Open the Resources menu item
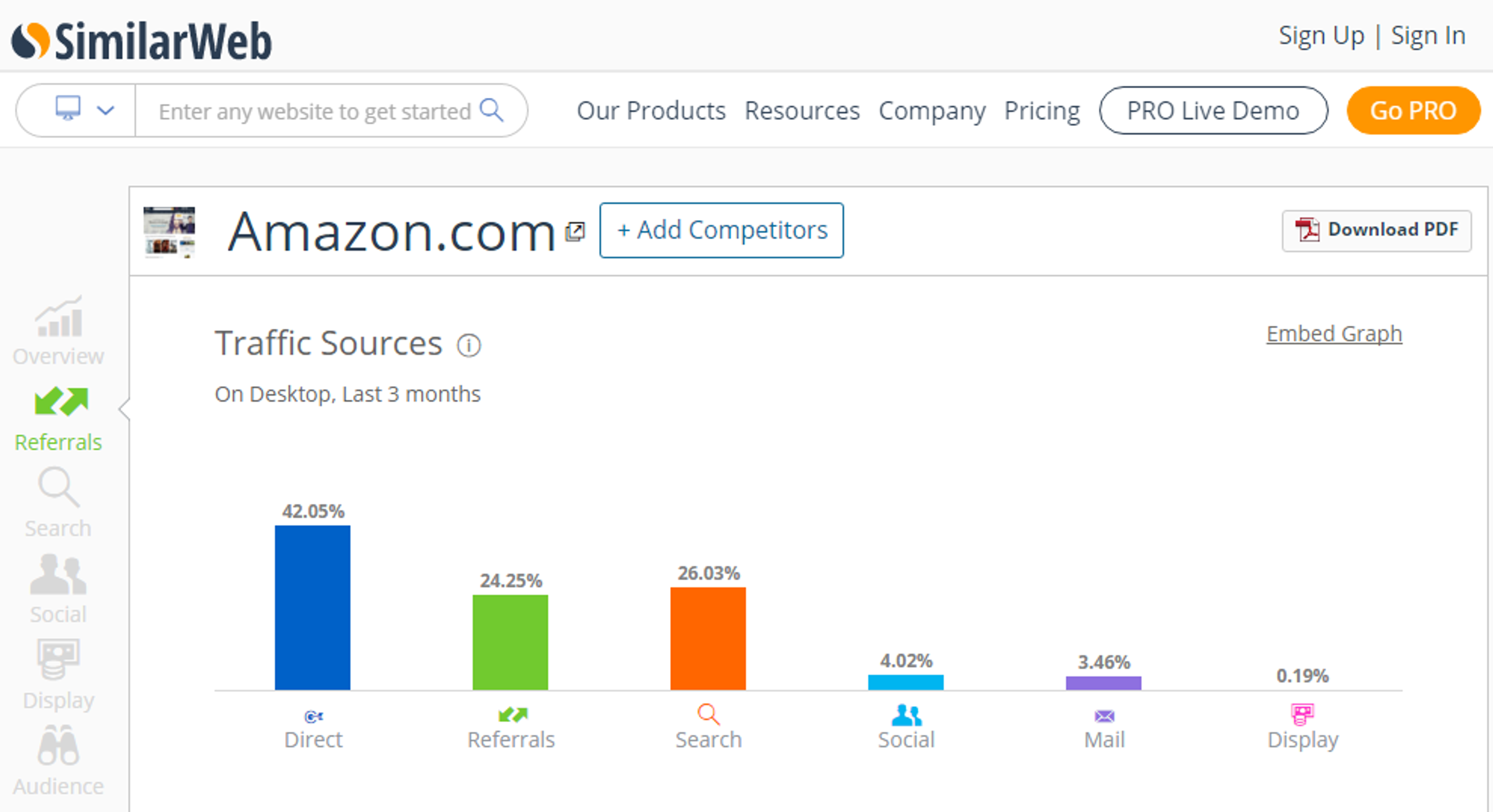This screenshot has width=1493, height=812. coord(802,111)
